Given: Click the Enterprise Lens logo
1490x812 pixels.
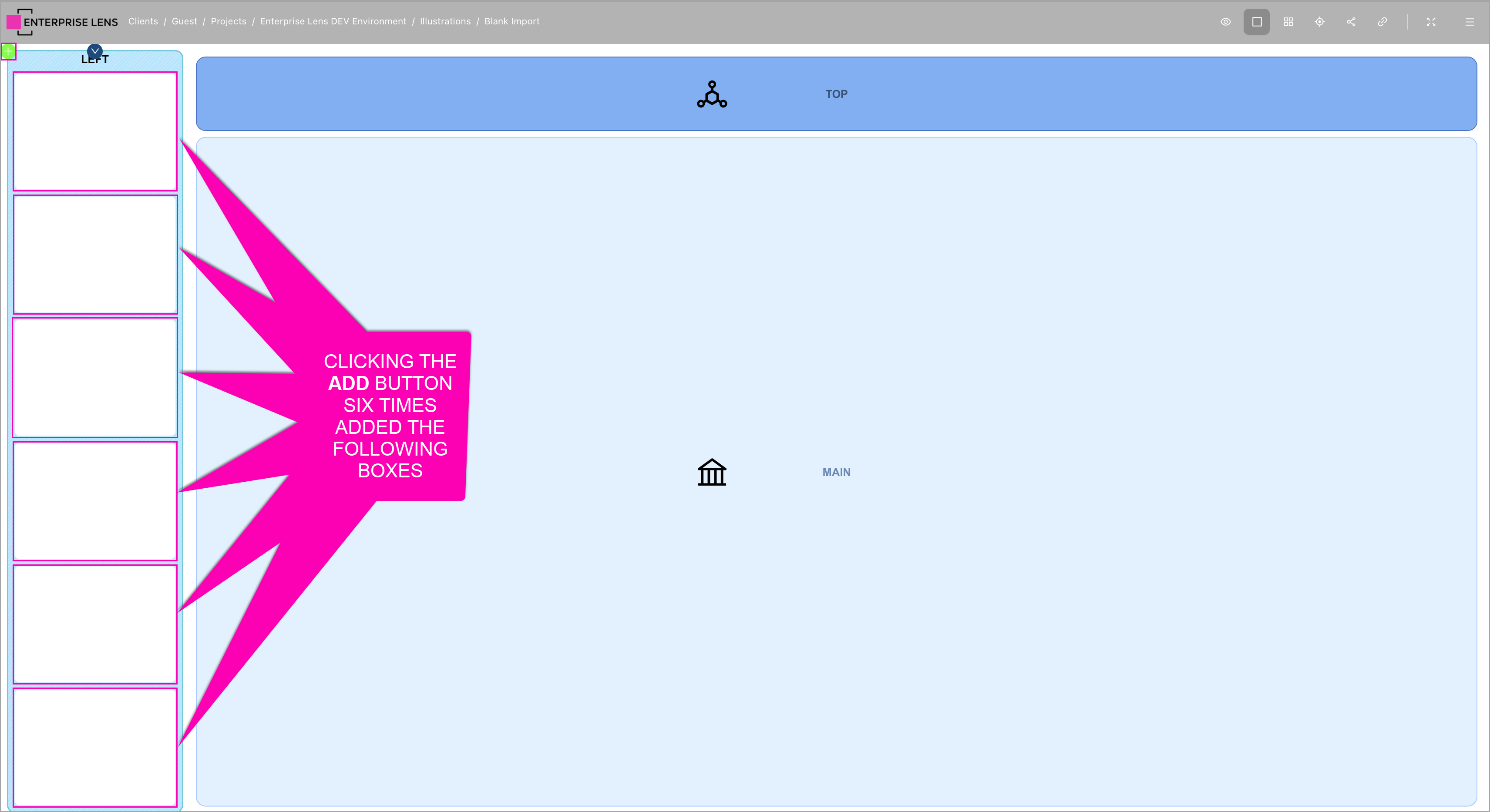Looking at the screenshot, I should [62, 22].
